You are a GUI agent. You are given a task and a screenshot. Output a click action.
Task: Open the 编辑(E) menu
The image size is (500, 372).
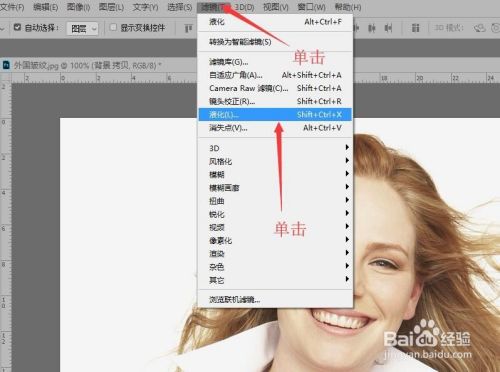pyautogui.click(x=45, y=7)
